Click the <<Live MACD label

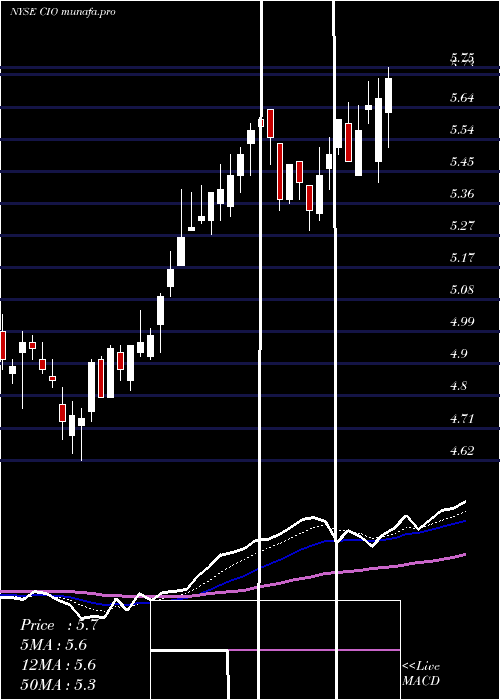point(421,674)
